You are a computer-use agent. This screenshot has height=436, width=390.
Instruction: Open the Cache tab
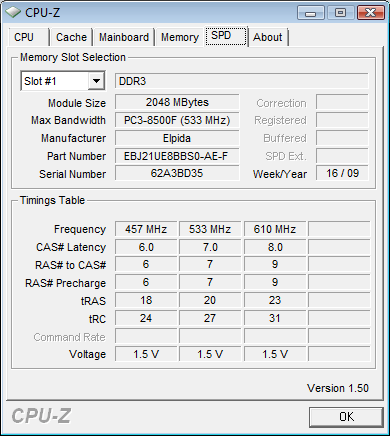tap(71, 37)
